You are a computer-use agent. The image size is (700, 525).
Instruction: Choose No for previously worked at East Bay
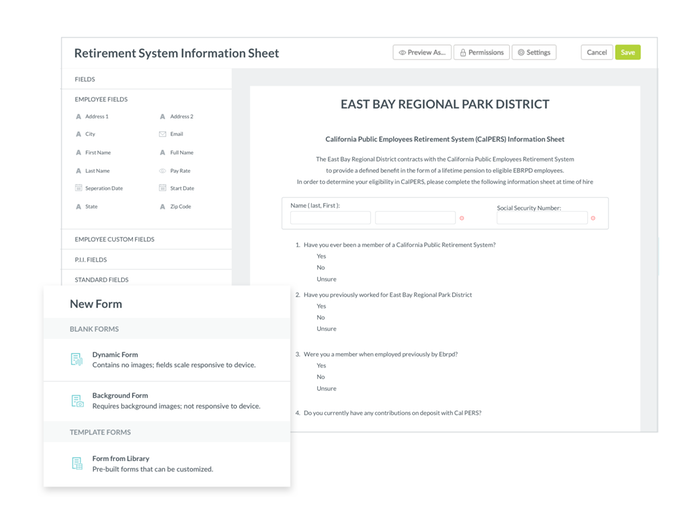click(321, 317)
